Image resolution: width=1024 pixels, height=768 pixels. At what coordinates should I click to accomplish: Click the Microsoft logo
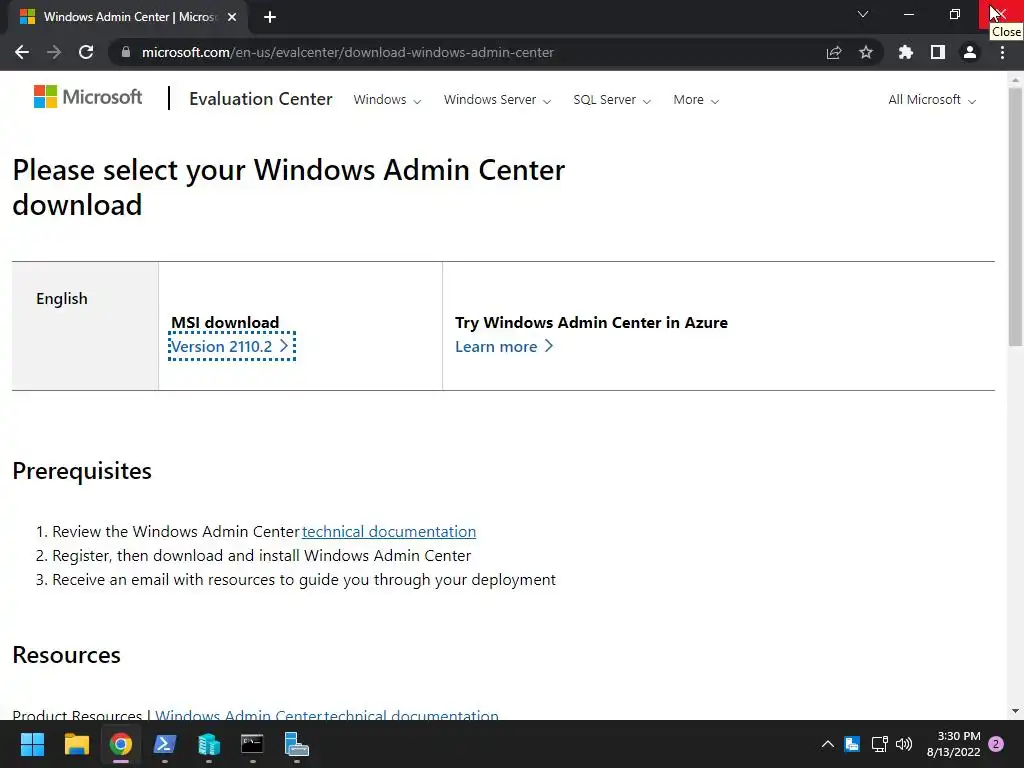coord(88,97)
